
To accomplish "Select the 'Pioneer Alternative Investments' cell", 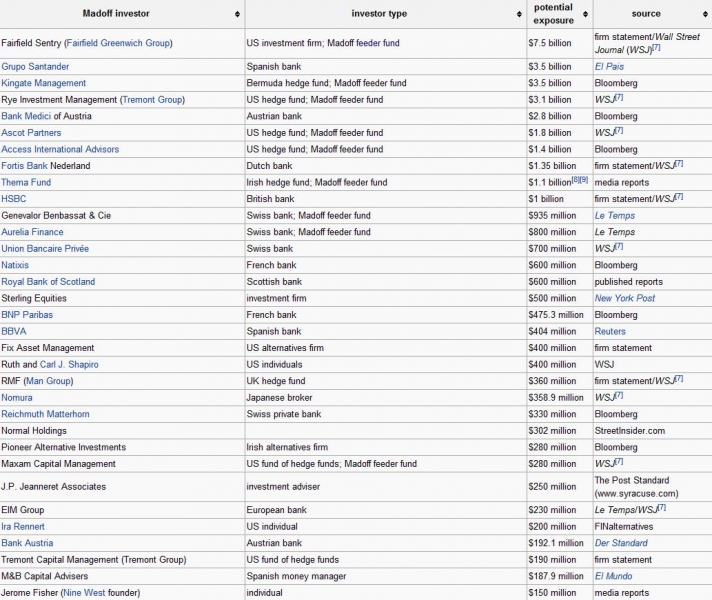I will coord(122,447).
